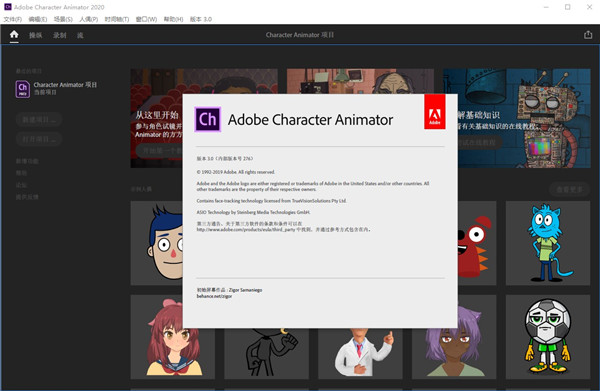Click the 查看更多 button

[x=569, y=189]
